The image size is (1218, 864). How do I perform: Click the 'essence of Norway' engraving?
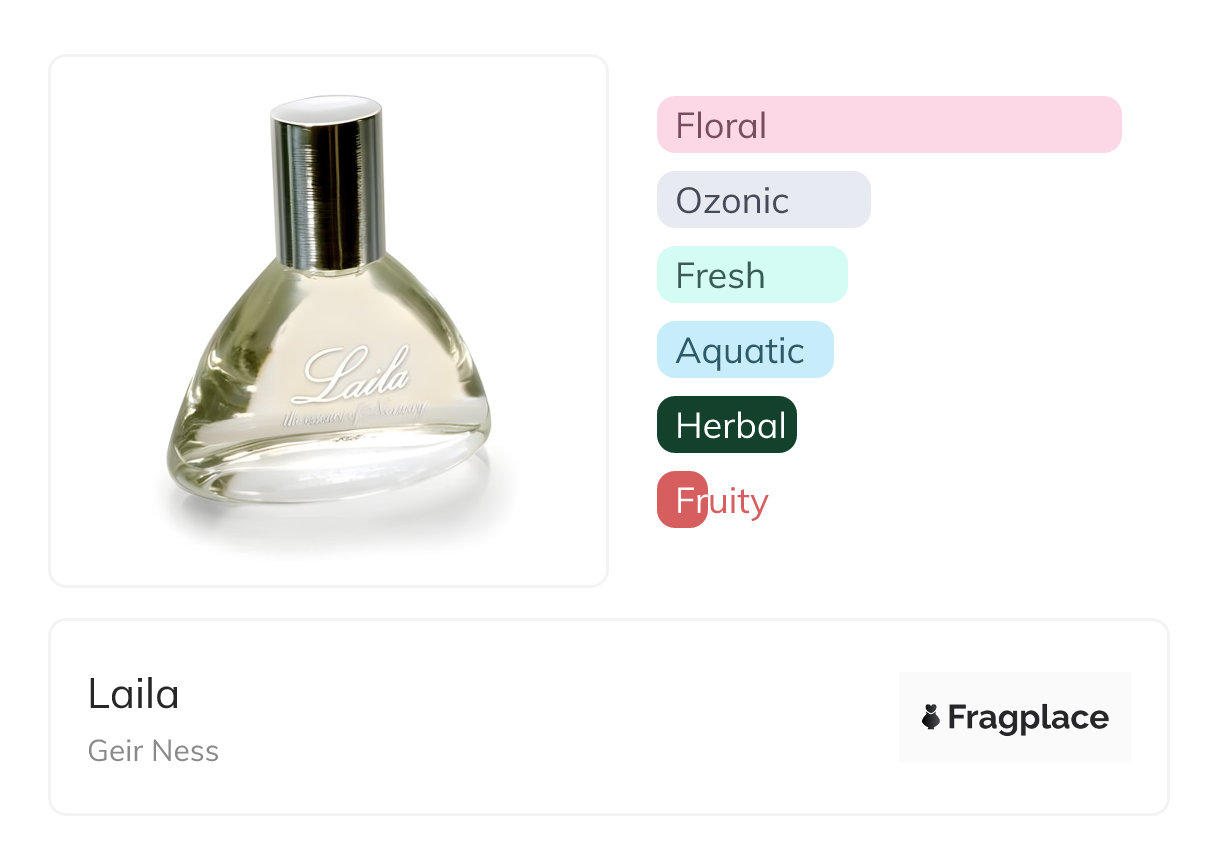click(355, 410)
